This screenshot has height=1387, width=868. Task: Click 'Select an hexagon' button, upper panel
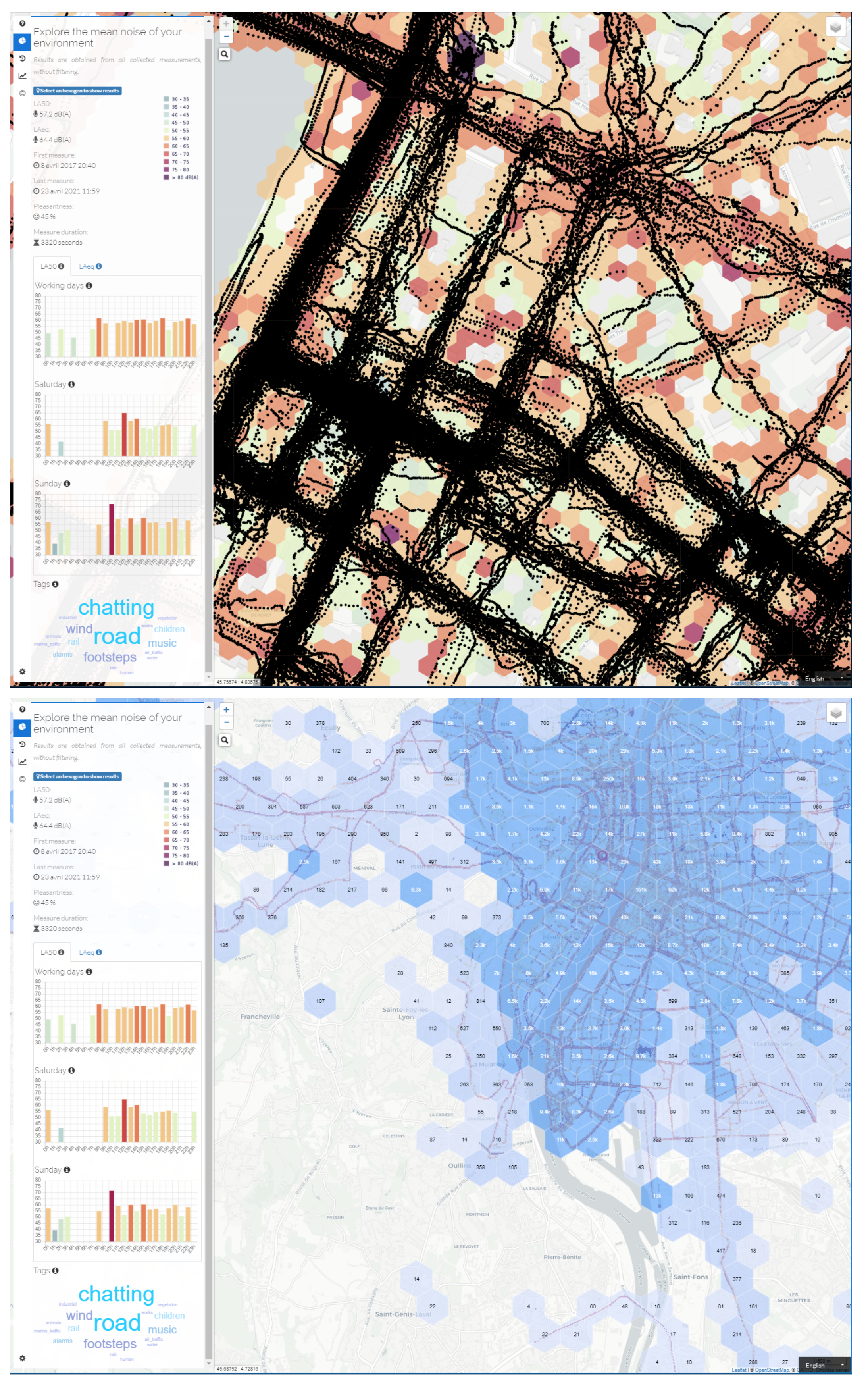tap(77, 91)
